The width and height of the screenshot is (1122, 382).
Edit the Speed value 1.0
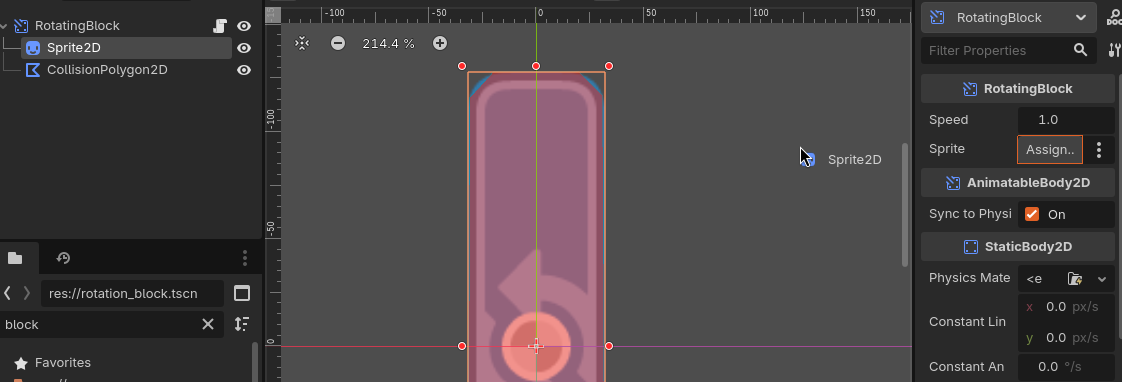[1065, 119]
